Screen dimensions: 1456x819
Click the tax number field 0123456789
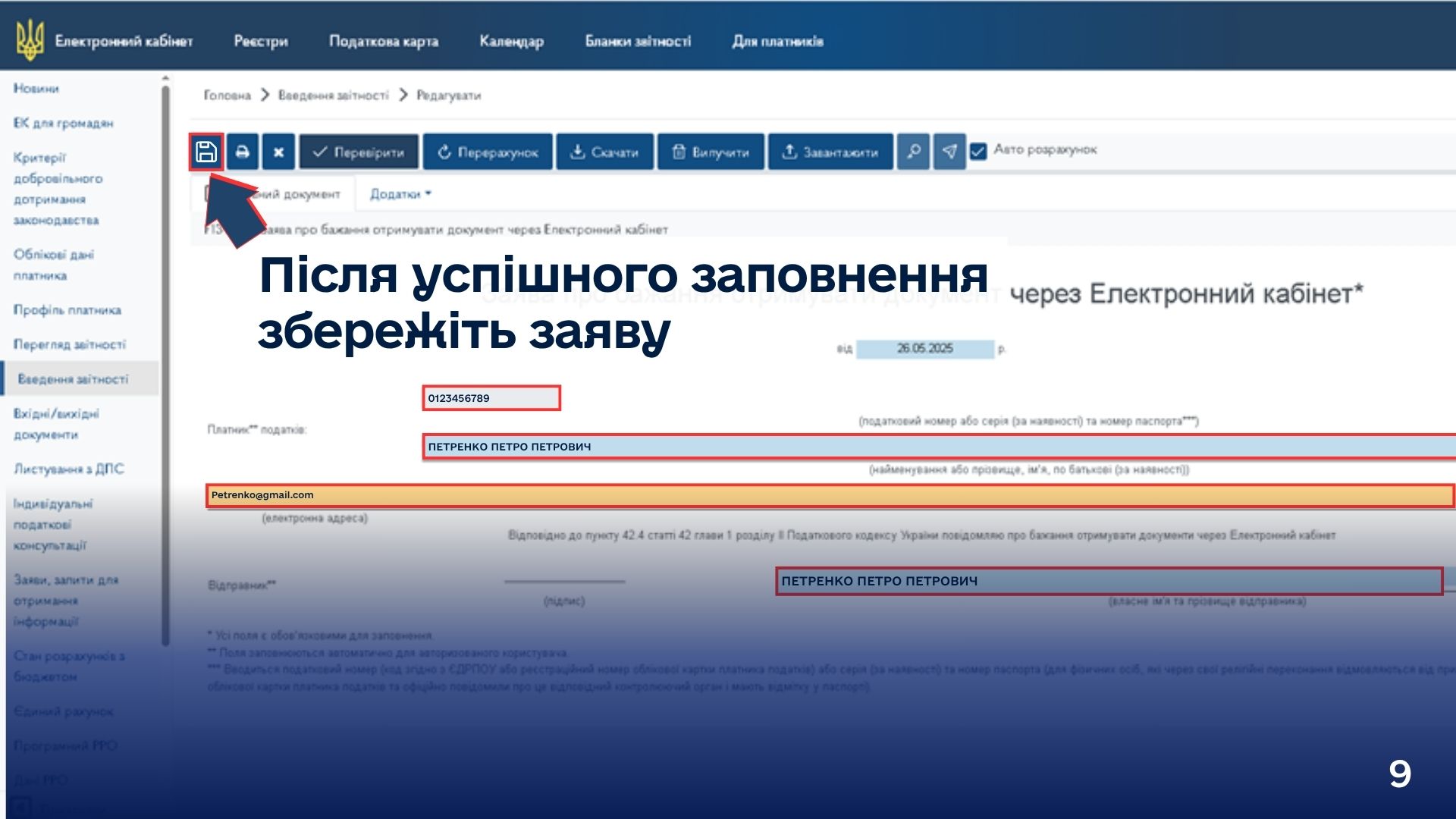pos(491,398)
